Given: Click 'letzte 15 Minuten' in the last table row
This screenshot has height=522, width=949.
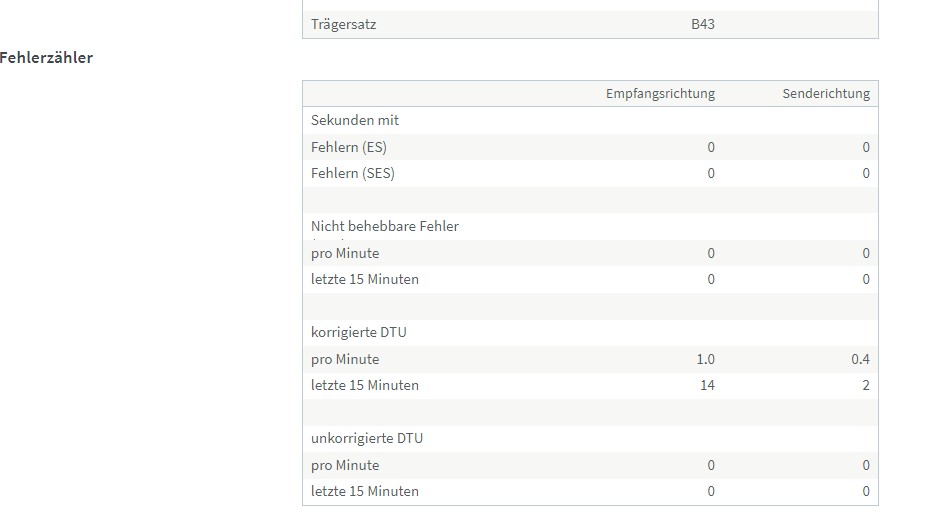Looking at the screenshot, I should pyautogui.click(x=365, y=491).
